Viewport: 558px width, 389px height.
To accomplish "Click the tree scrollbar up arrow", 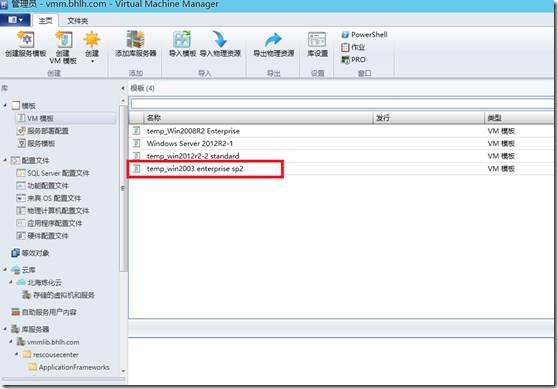I will [x=123, y=101].
